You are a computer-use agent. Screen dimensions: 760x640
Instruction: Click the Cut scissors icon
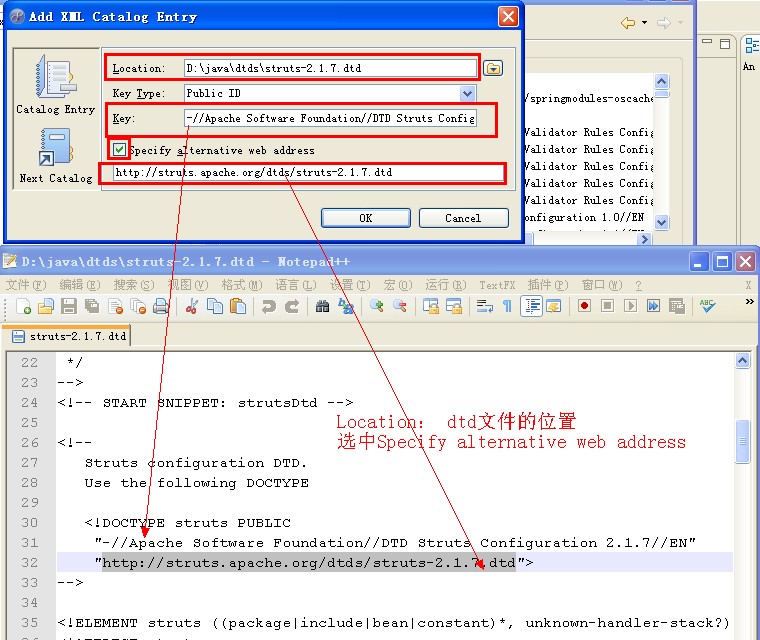click(192, 306)
